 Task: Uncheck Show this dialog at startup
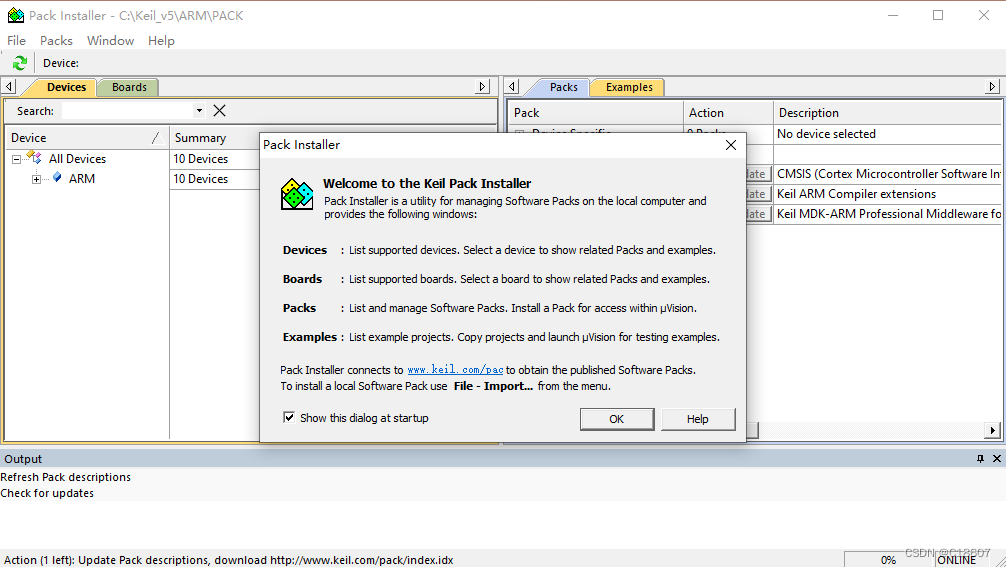tap(289, 418)
